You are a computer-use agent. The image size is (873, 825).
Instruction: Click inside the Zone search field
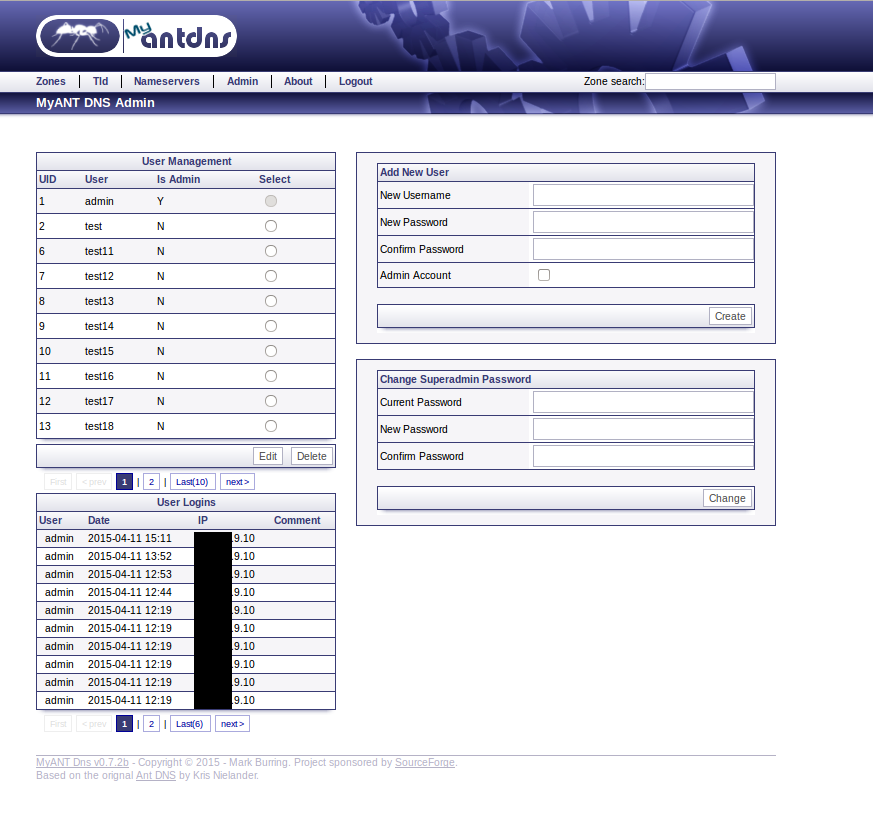click(710, 81)
